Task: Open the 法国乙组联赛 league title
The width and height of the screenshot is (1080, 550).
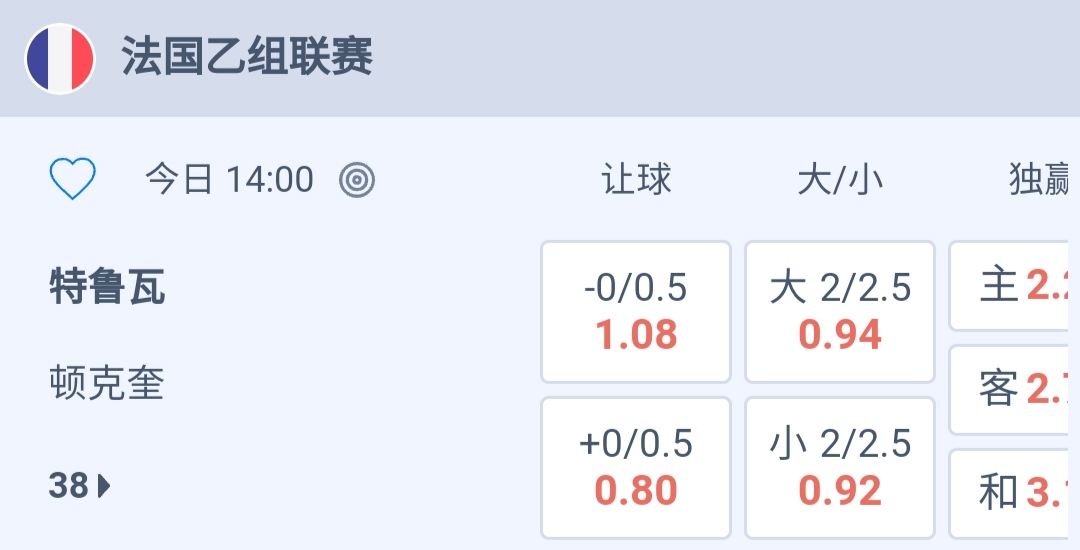Action: click(x=247, y=57)
